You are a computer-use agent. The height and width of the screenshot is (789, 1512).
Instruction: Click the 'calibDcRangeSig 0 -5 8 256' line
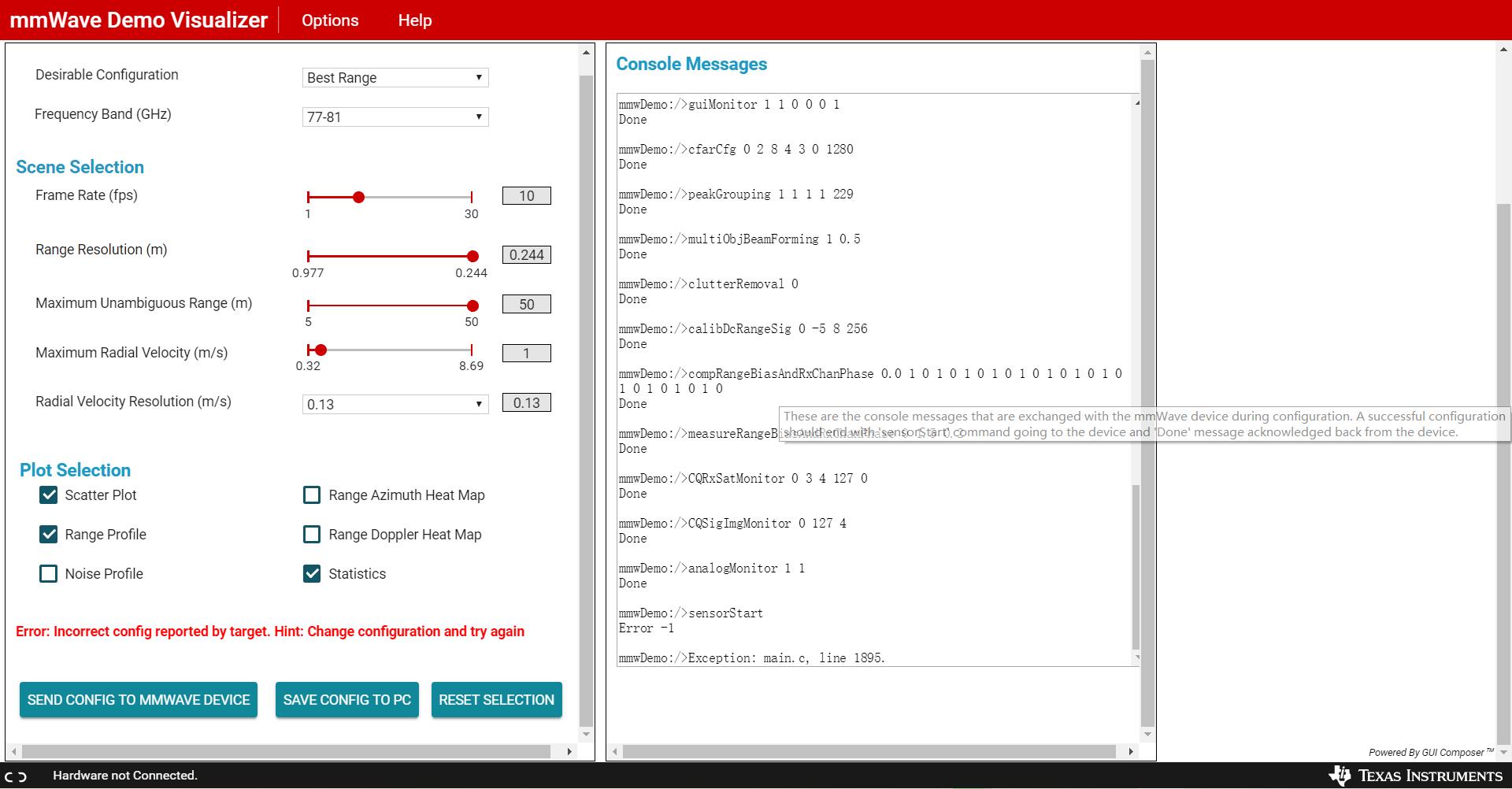click(743, 329)
